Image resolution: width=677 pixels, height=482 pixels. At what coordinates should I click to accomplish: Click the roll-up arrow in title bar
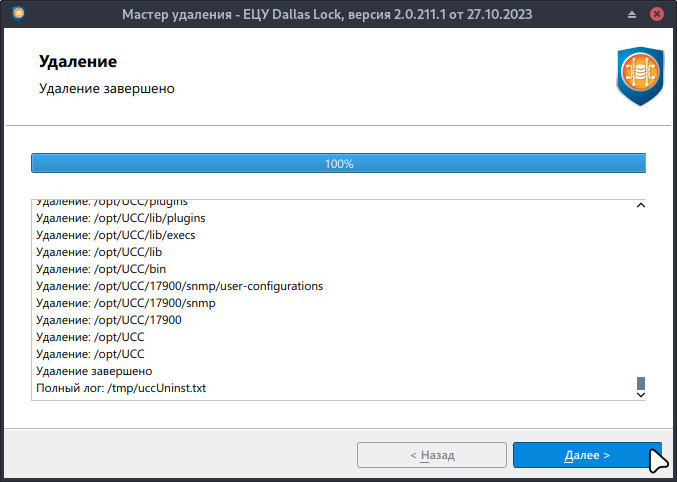click(x=632, y=15)
